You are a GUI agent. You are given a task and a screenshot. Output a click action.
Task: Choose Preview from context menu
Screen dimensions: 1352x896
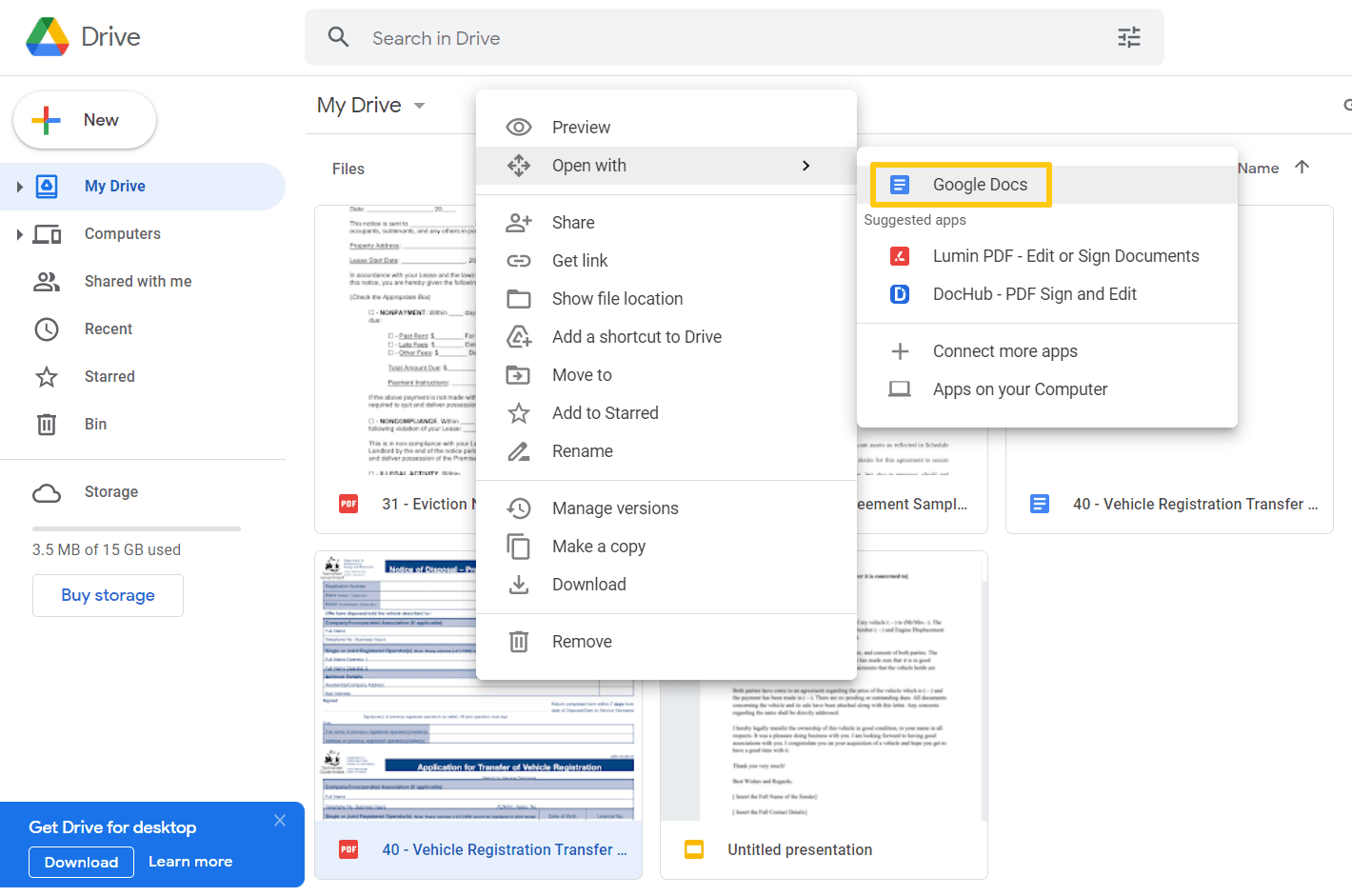[666, 128]
